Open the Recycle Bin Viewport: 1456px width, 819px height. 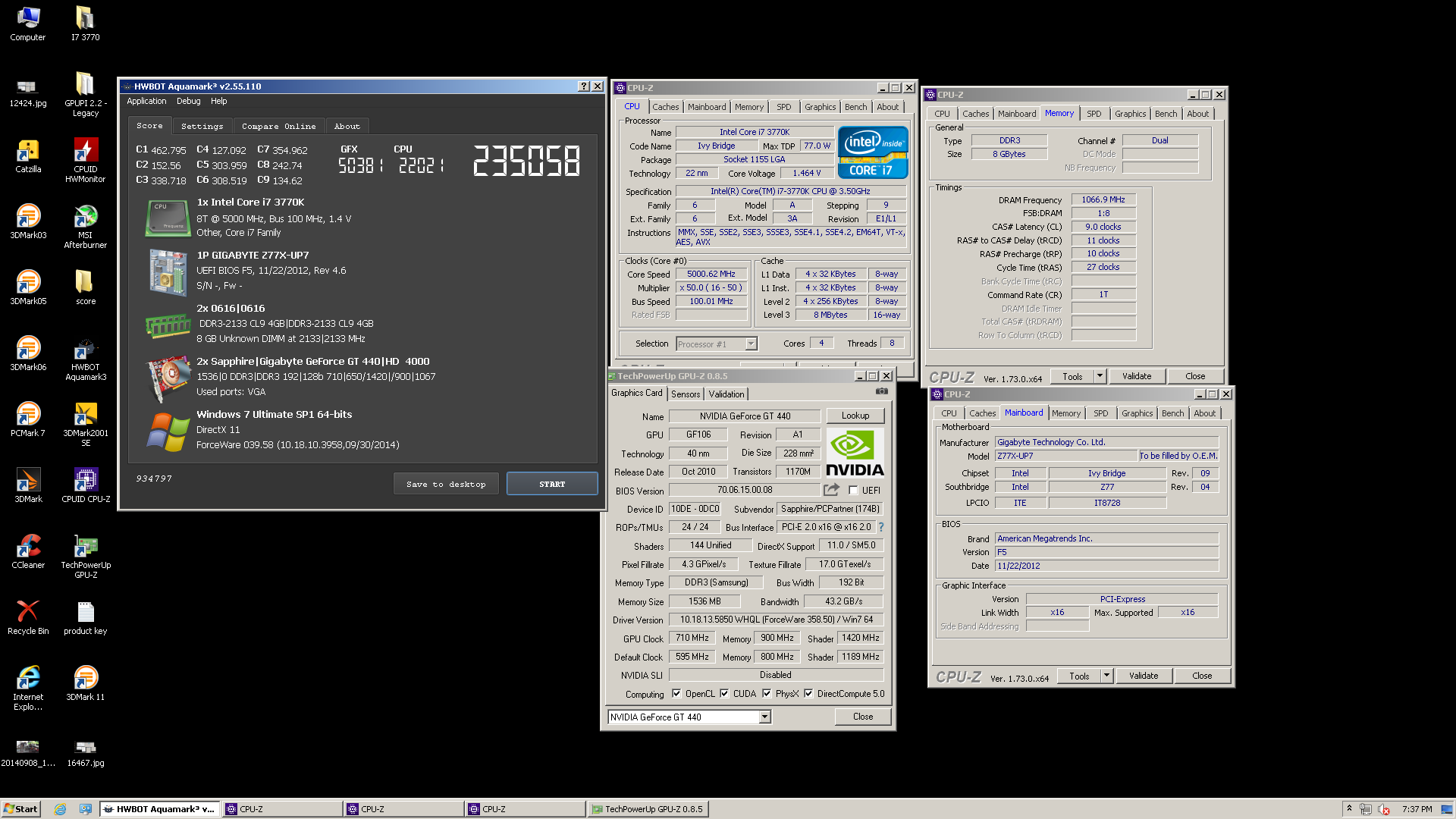pos(28,617)
